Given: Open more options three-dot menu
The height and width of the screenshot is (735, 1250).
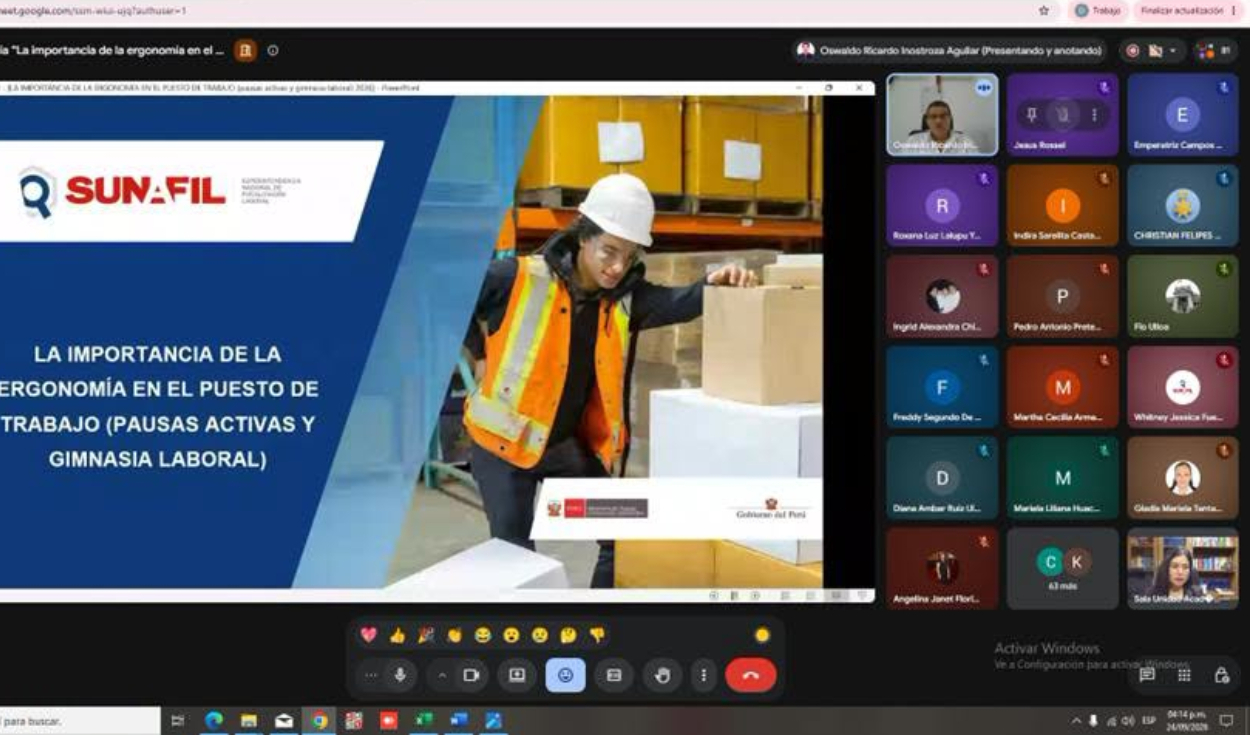Looking at the screenshot, I should 703,675.
